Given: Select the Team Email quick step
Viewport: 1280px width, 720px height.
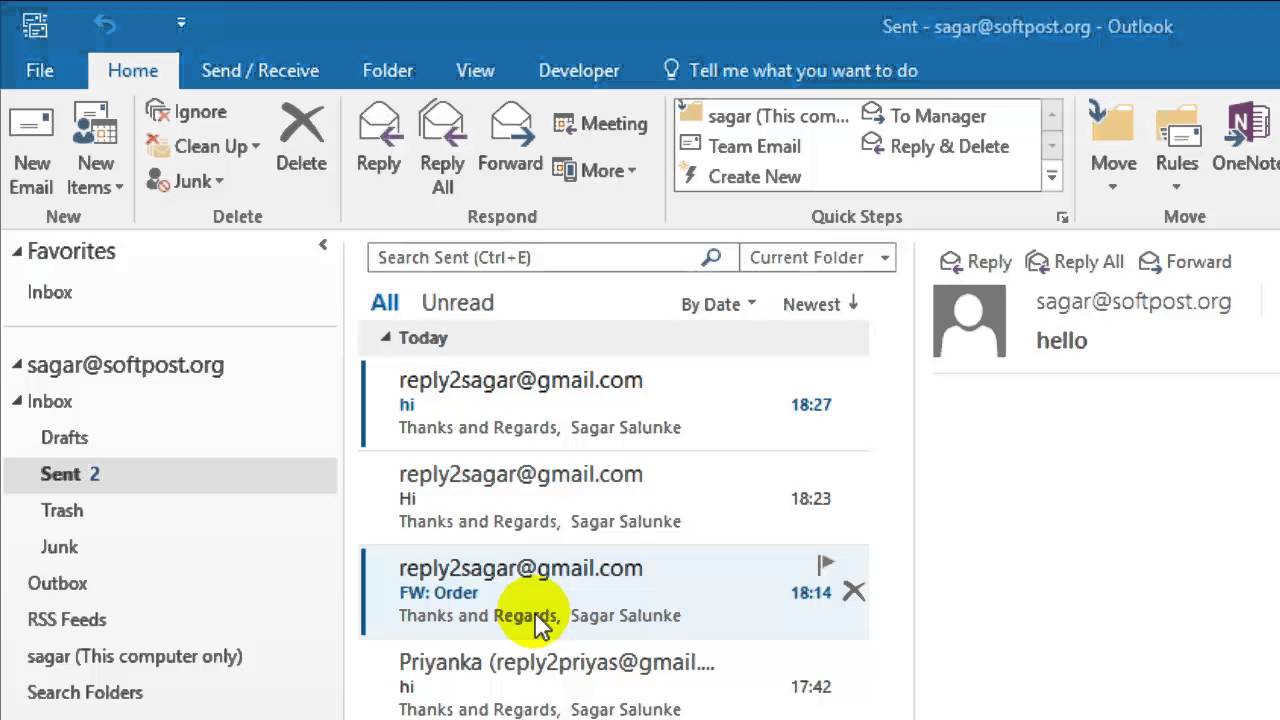Looking at the screenshot, I should click(740, 146).
